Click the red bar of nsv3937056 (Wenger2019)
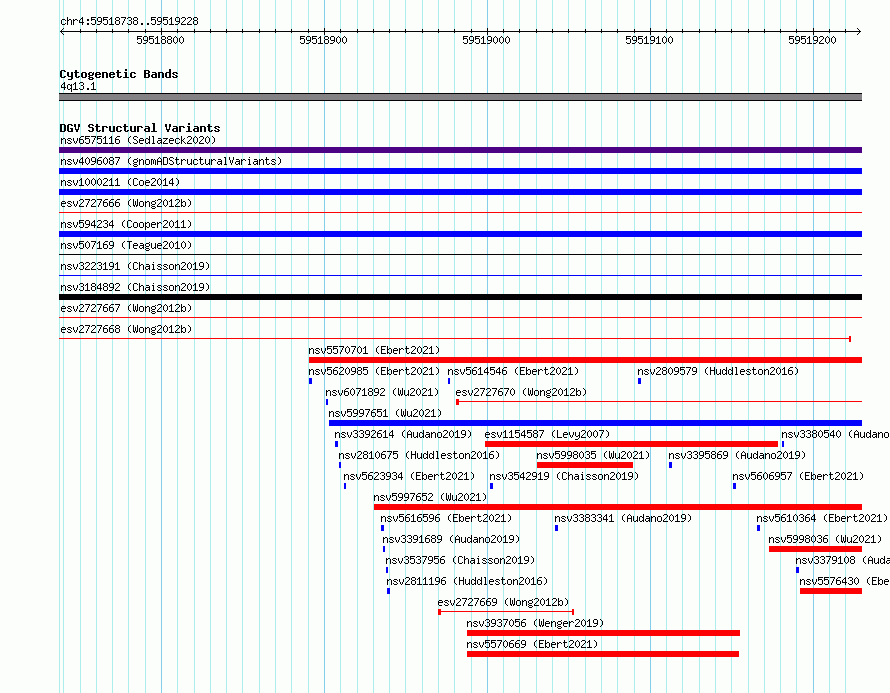The image size is (890, 693). coord(603,633)
